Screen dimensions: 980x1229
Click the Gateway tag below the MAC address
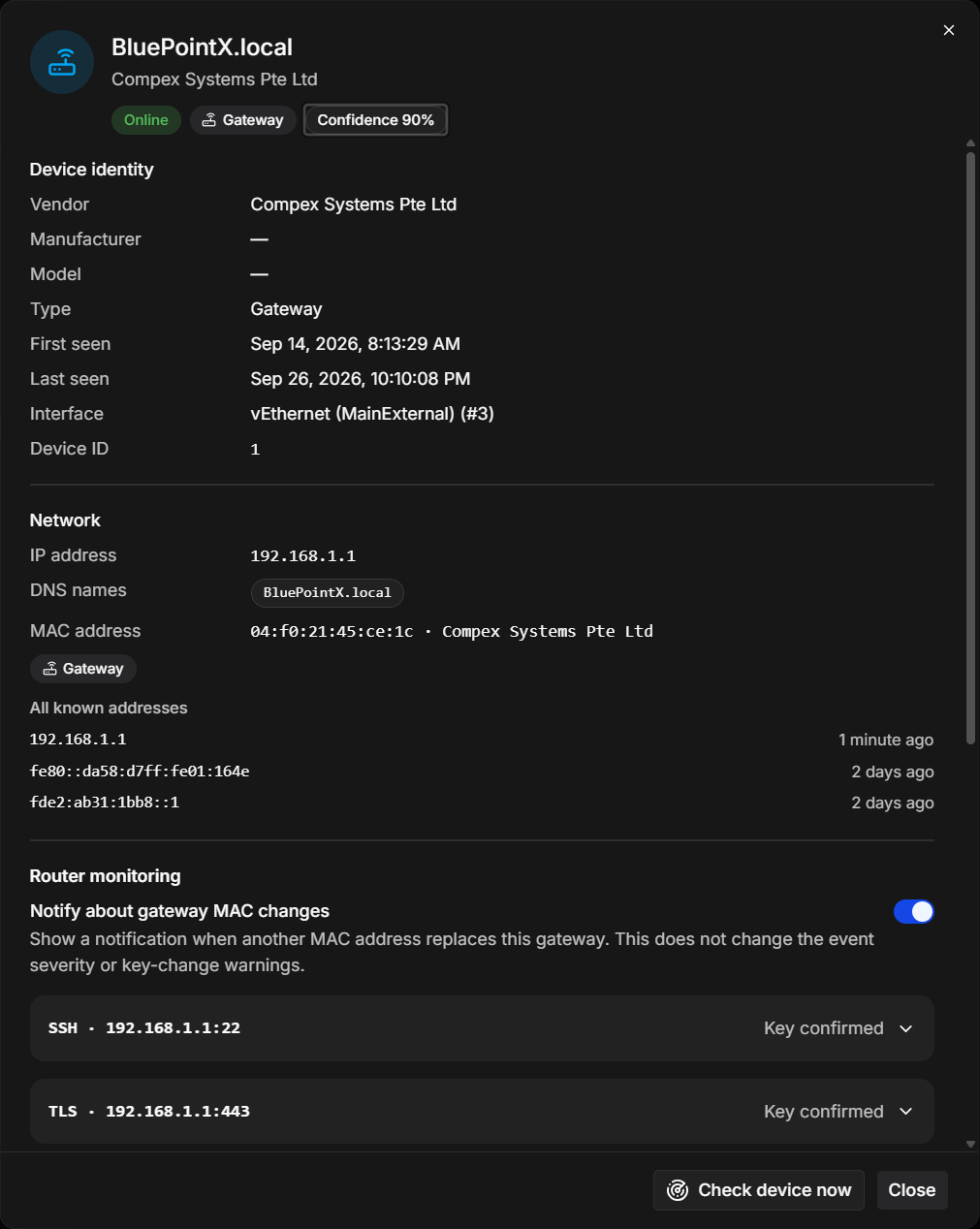point(83,669)
